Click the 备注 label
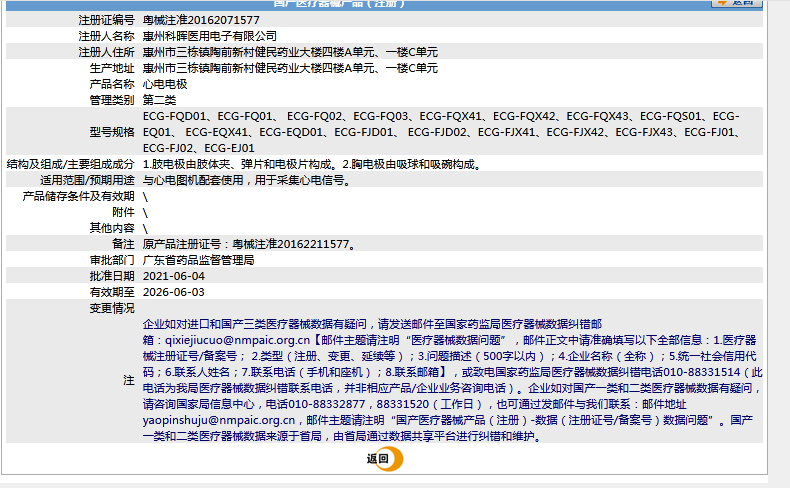This screenshot has width=790, height=488. tap(123, 244)
